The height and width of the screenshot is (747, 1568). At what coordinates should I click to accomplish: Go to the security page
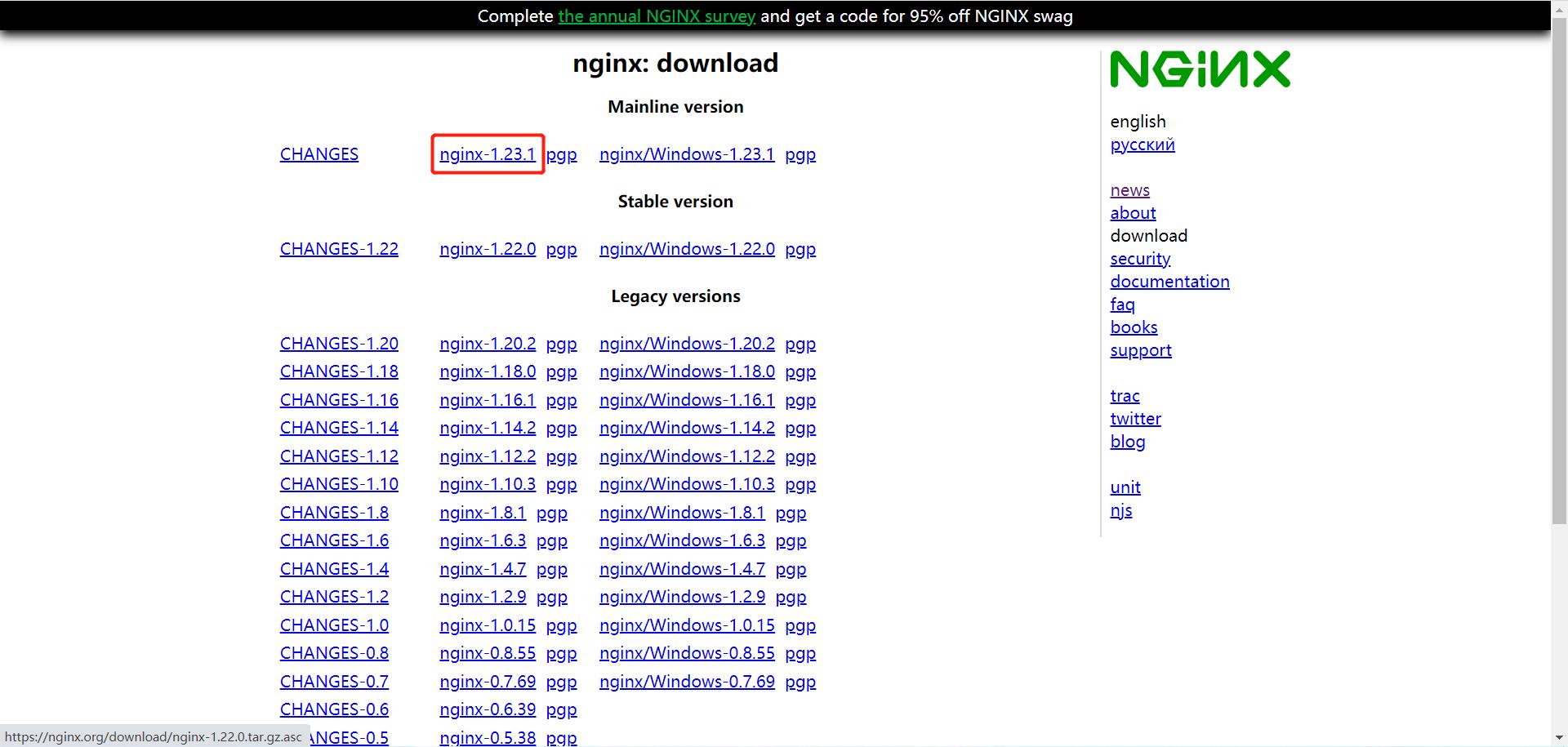pos(1140,259)
